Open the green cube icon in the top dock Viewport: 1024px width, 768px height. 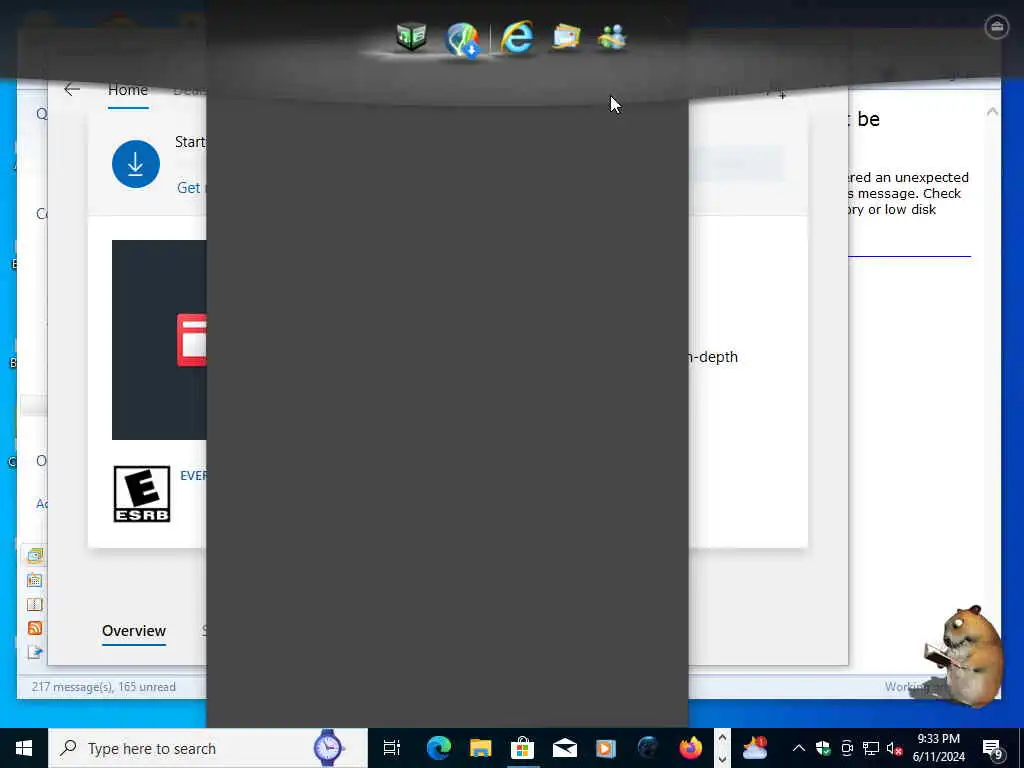click(x=411, y=37)
